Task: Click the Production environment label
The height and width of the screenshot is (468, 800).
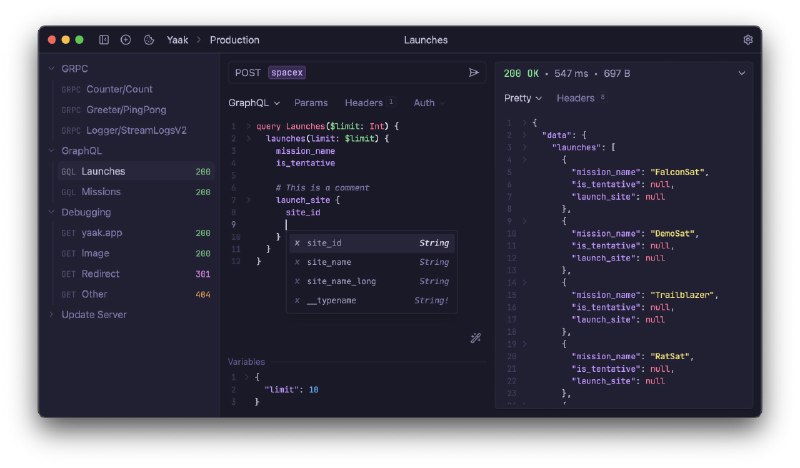Action: point(234,40)
